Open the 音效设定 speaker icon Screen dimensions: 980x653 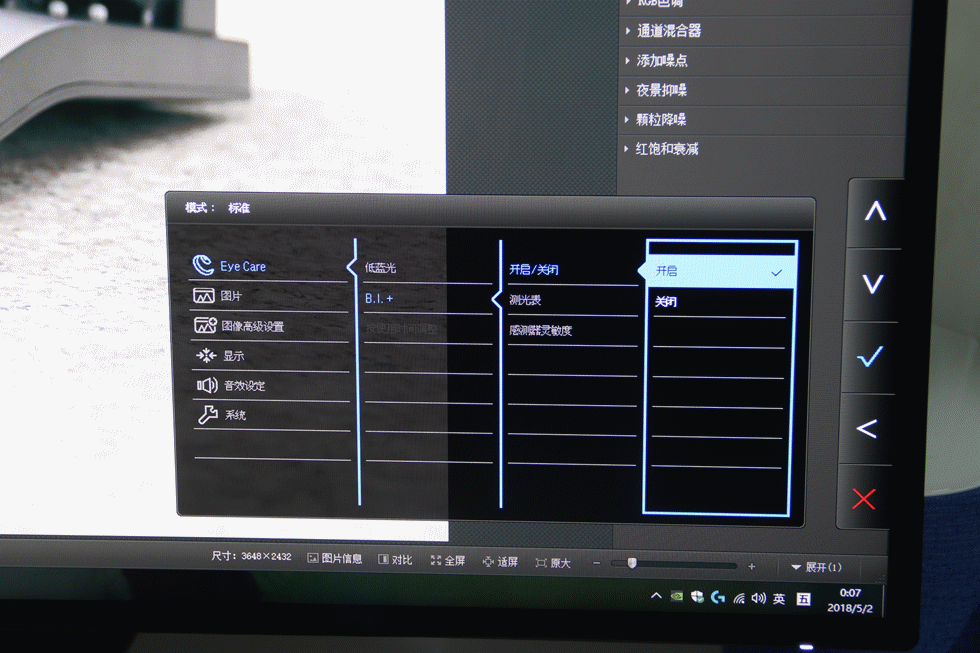[x=206, y=385]
